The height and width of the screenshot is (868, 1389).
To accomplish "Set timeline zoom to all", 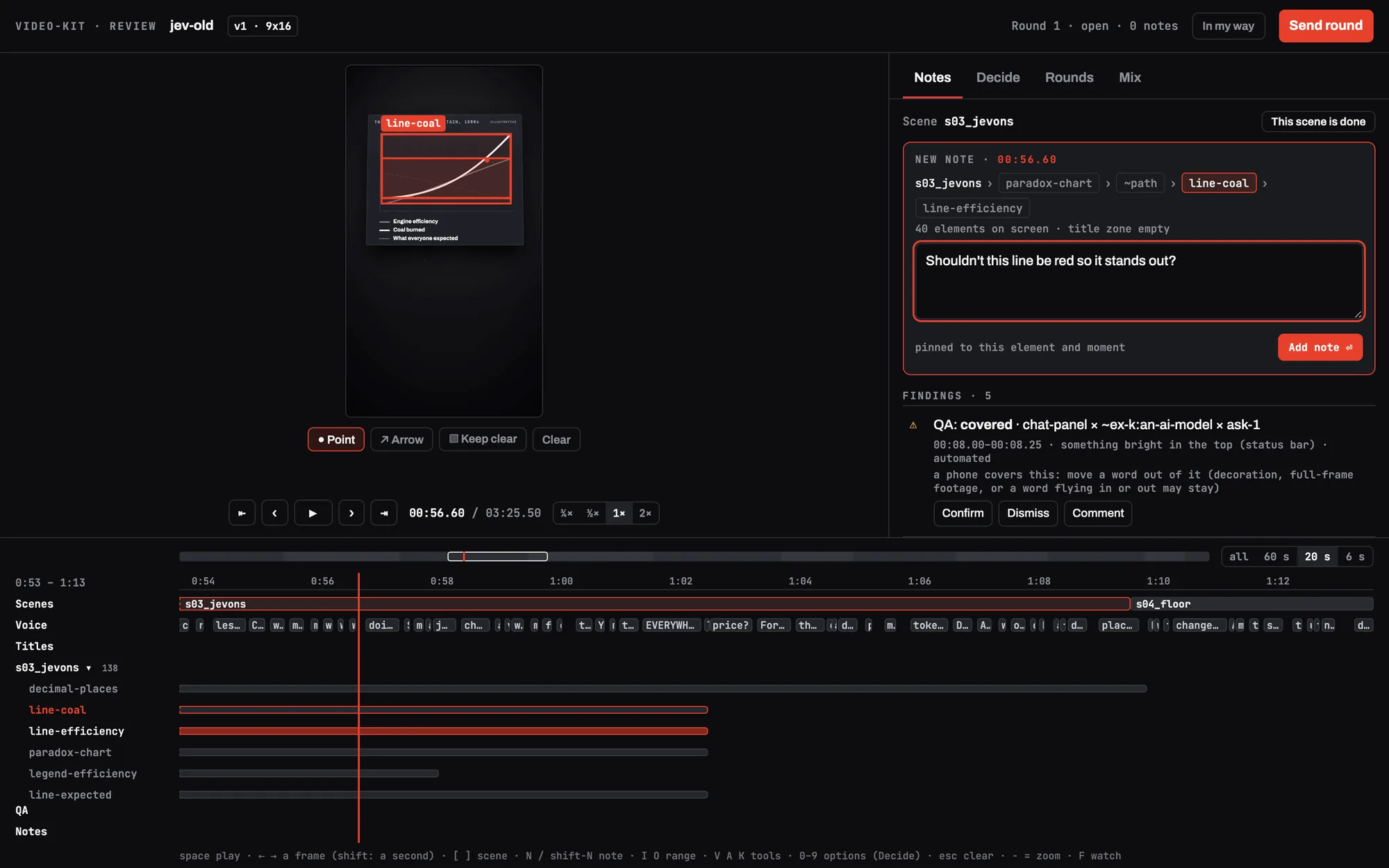I will (1238, 557).
